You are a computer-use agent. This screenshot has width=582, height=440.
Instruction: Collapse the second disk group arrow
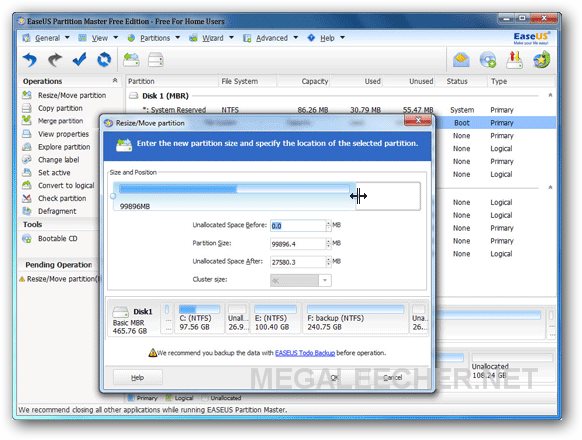(x=550, y=188)
